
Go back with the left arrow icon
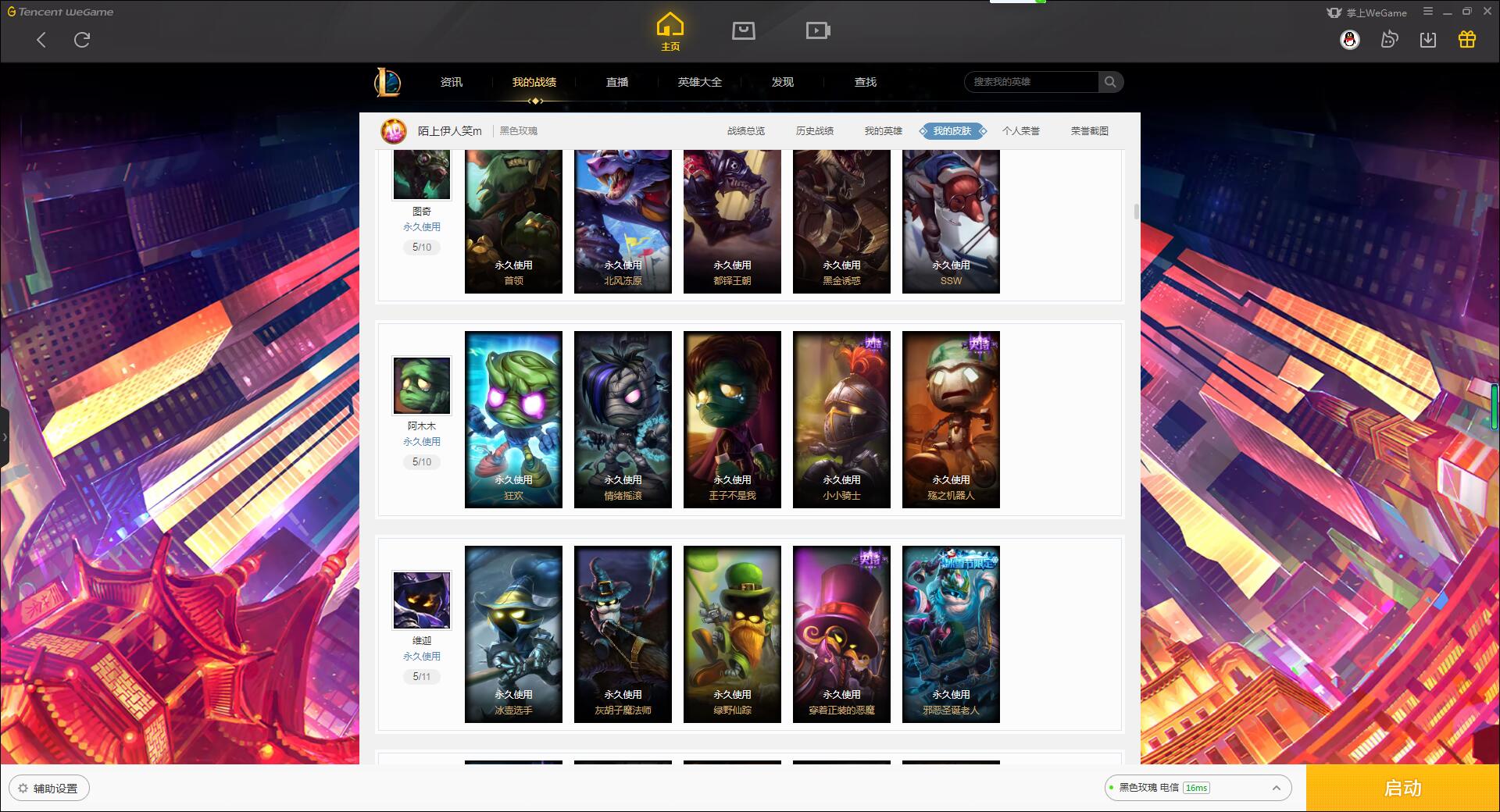[x=41, y=40]
